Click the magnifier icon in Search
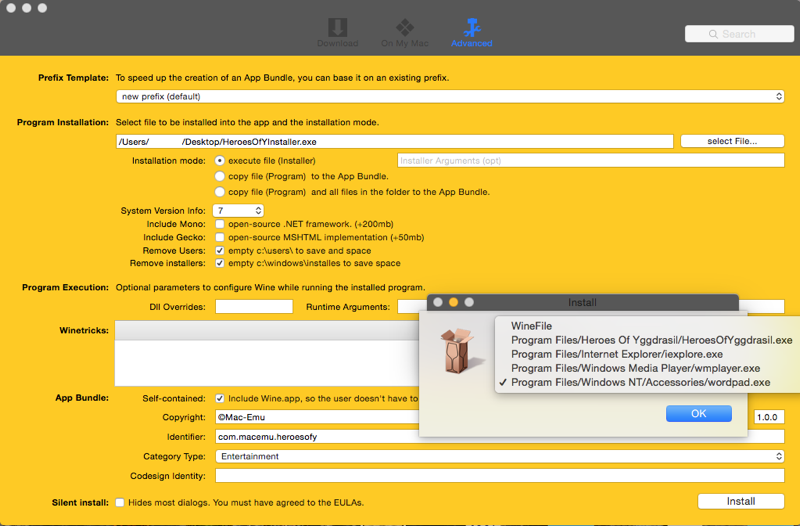This screenshot has height=526, width=800. pyautogui.click(x=713, y=34)
